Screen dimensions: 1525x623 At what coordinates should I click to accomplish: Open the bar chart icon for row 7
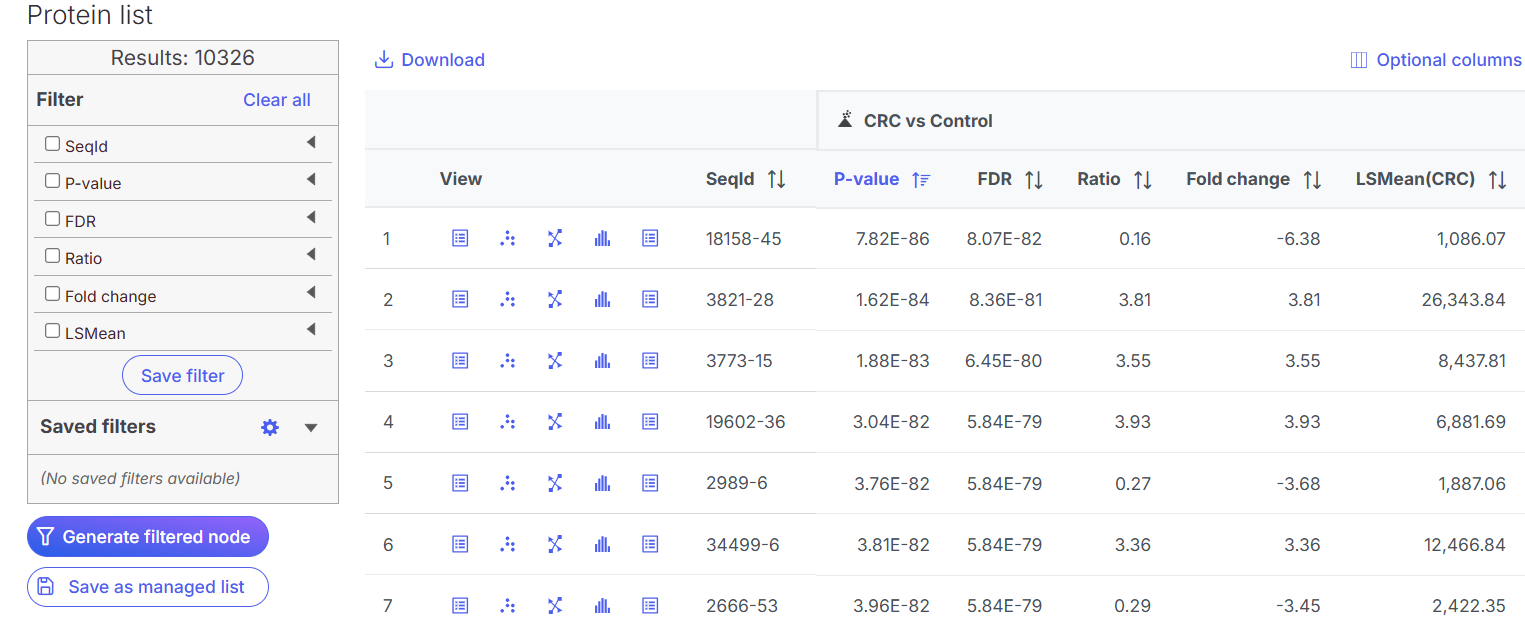point(602,605)
